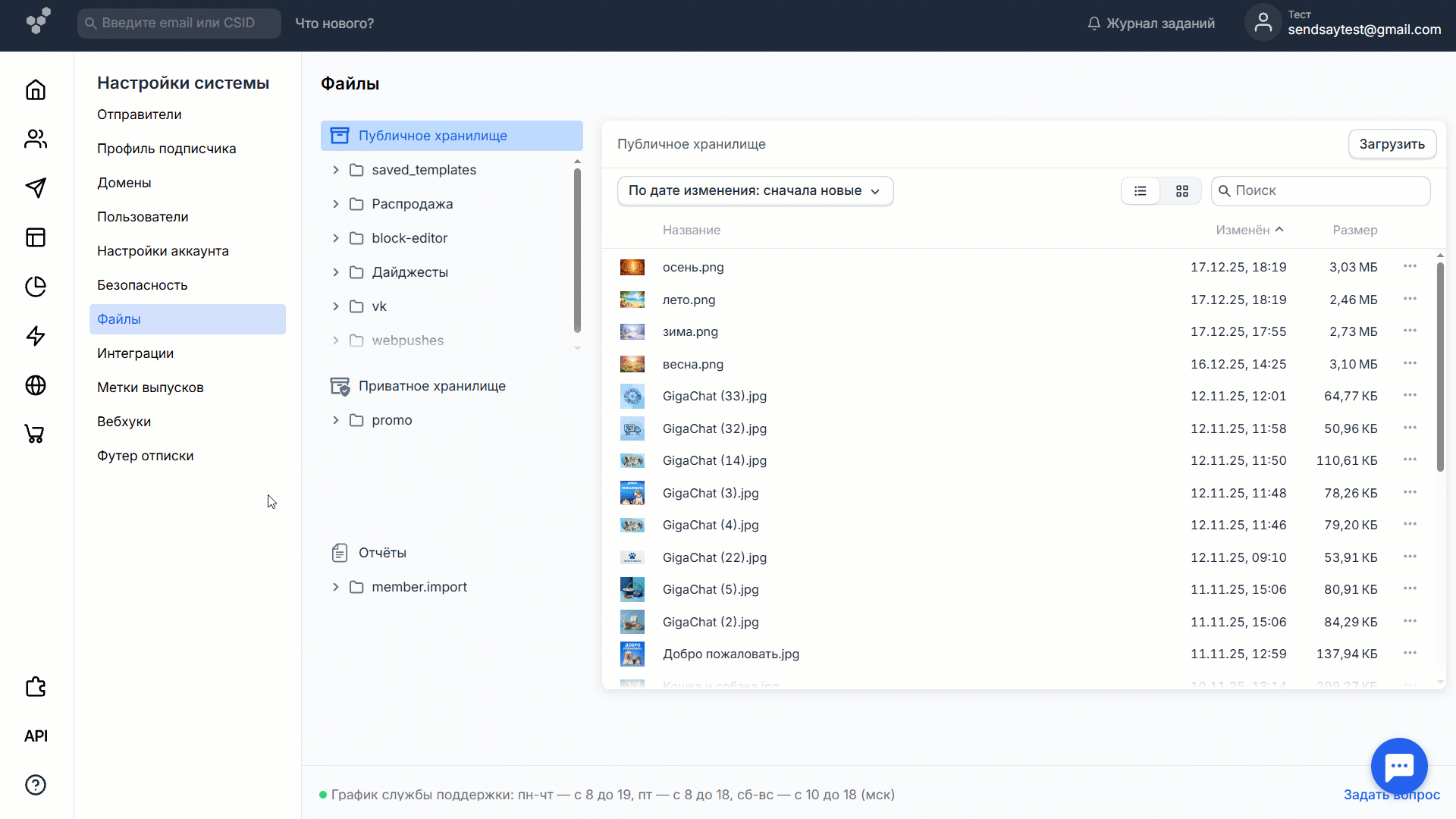Click the file list scrollbar
1456x819 pixels.
pos(1440,367)
